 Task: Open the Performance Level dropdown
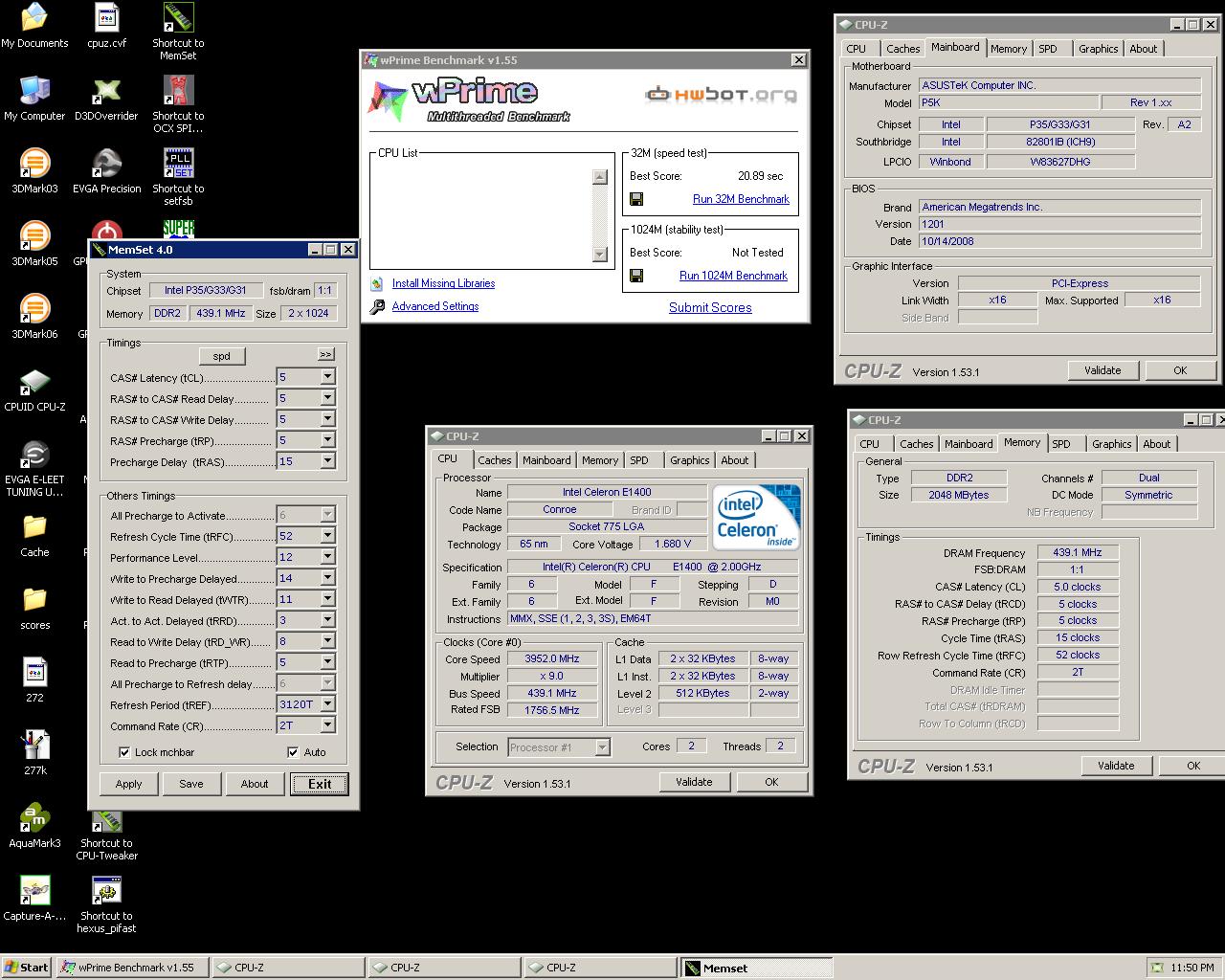[327, 557]
